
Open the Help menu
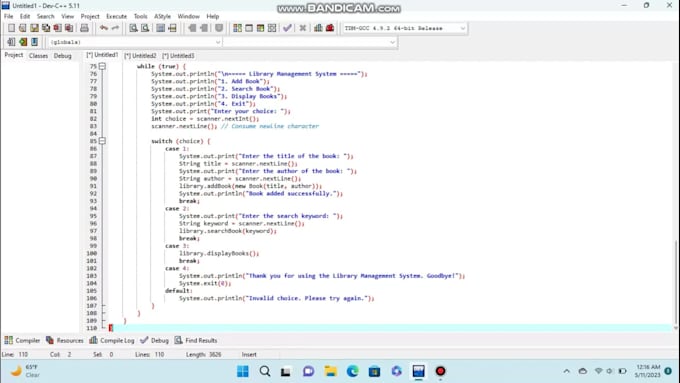point(212,16)
